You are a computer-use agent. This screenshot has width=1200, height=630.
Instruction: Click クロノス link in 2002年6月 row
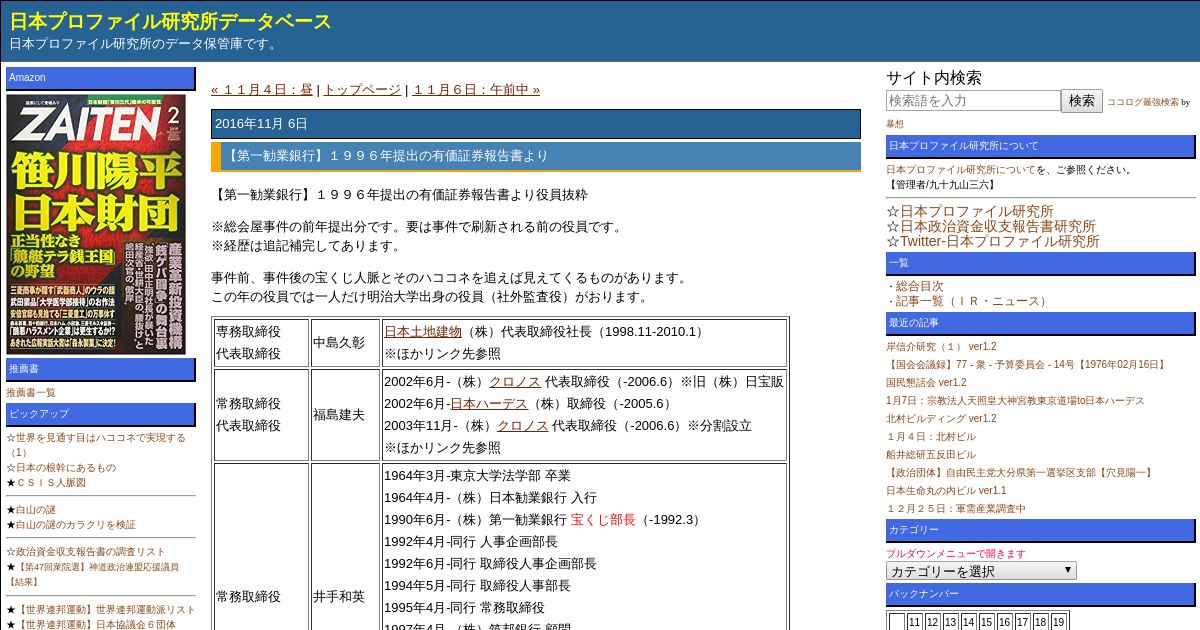click(x=515, y=381)
